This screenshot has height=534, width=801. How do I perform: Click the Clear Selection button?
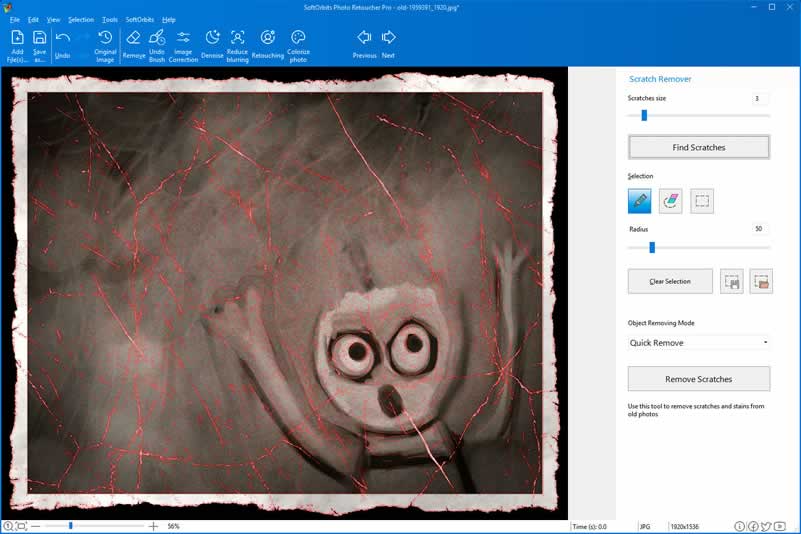[x=670, y=281]
